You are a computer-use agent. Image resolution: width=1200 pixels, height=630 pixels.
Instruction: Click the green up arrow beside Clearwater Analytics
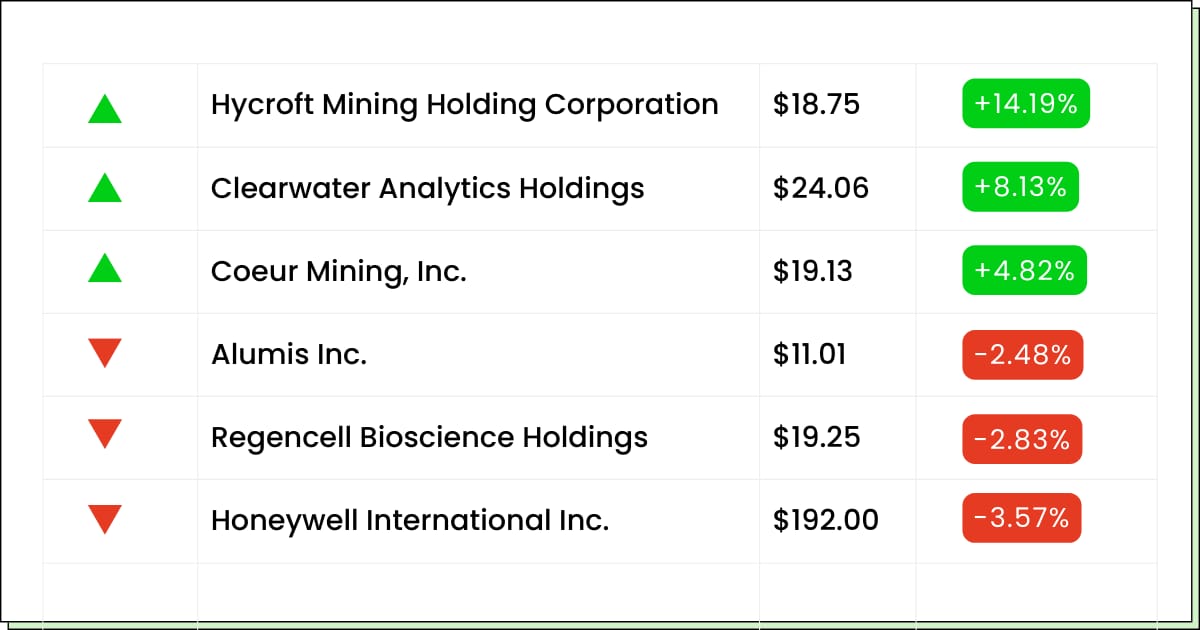pyautogui.click(x=105, y=187)
